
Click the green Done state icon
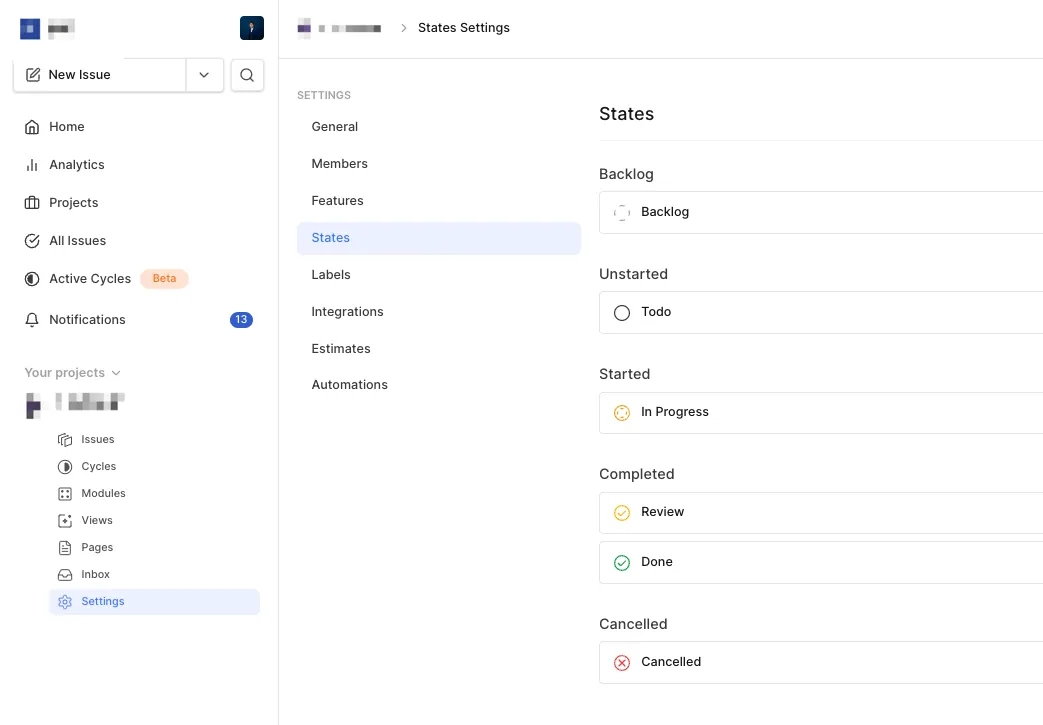pyautogui.click(x=622, y=562)
